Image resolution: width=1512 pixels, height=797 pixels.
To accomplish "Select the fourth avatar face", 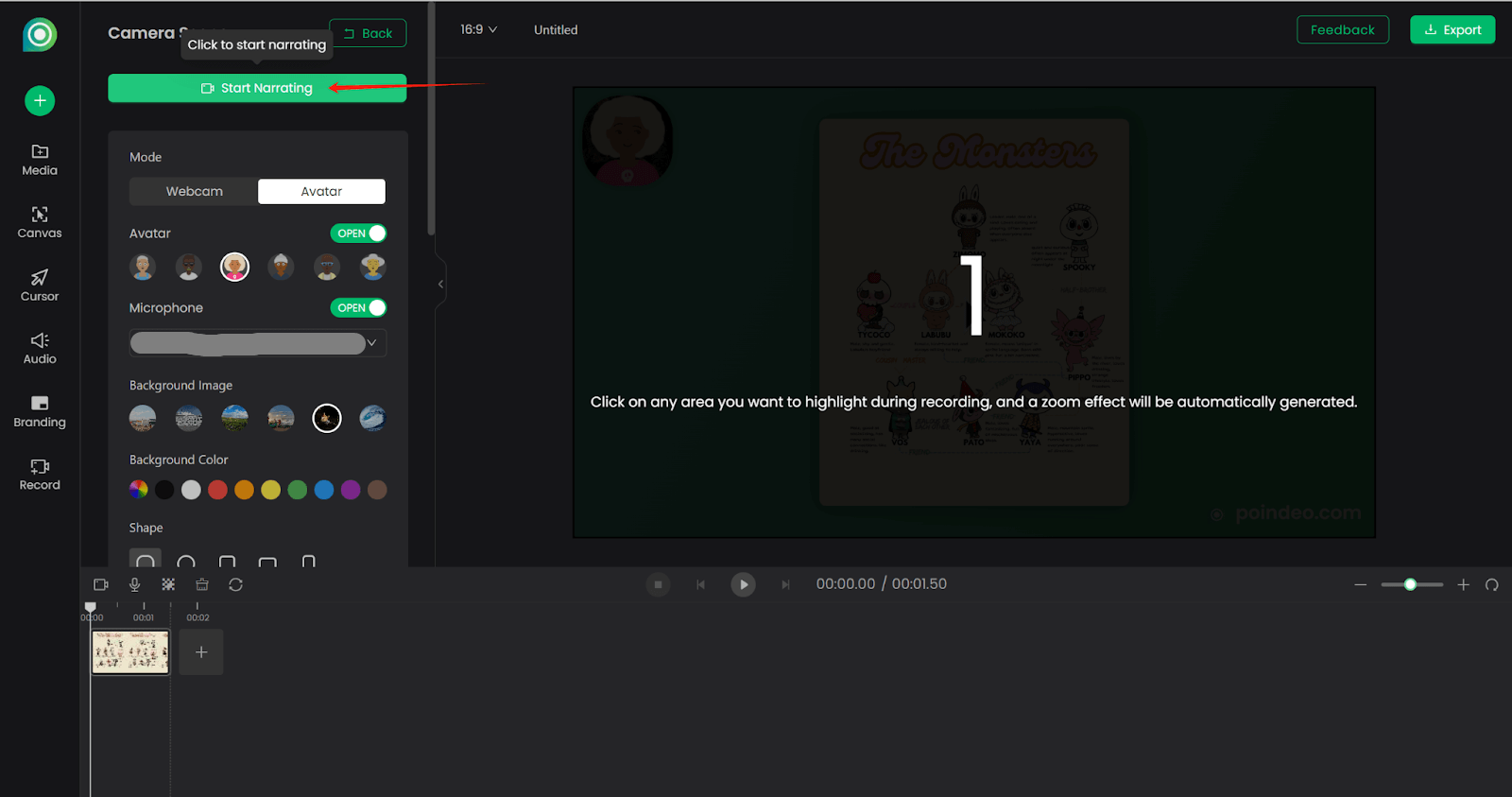I will click(x=281, y=268).
